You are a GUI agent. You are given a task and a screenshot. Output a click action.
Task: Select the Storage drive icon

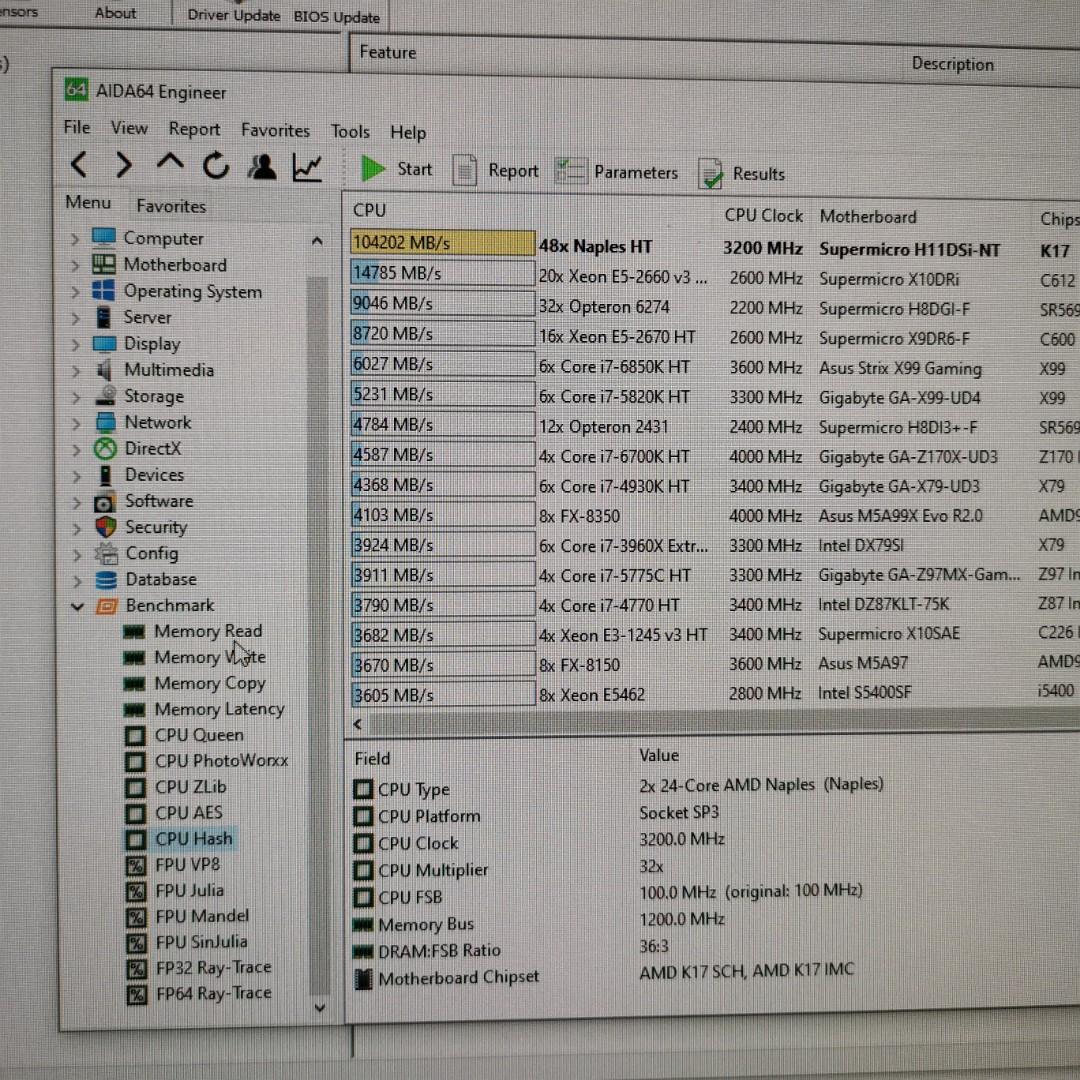(105, 395)
